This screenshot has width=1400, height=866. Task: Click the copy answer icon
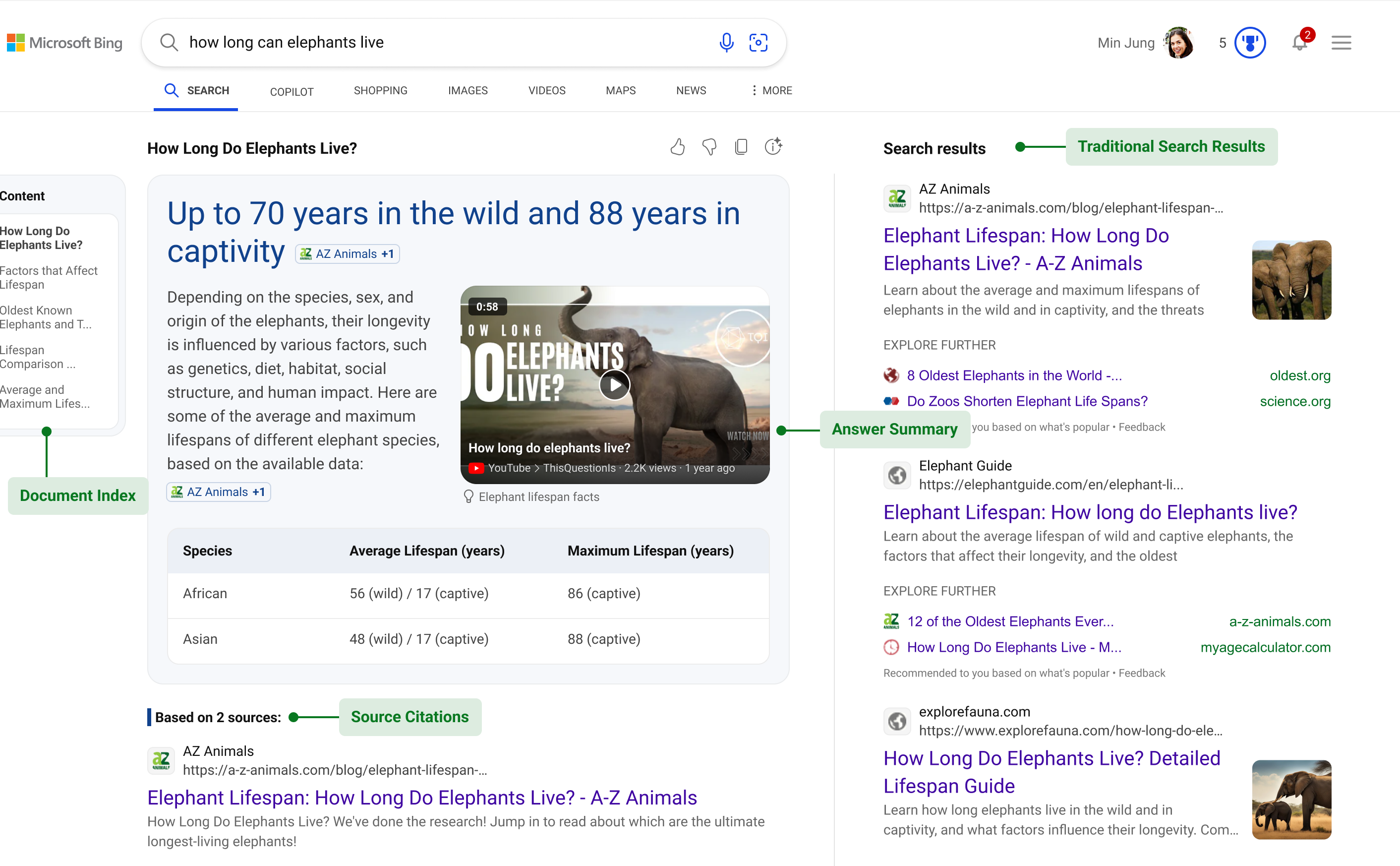tap(740, 148)
